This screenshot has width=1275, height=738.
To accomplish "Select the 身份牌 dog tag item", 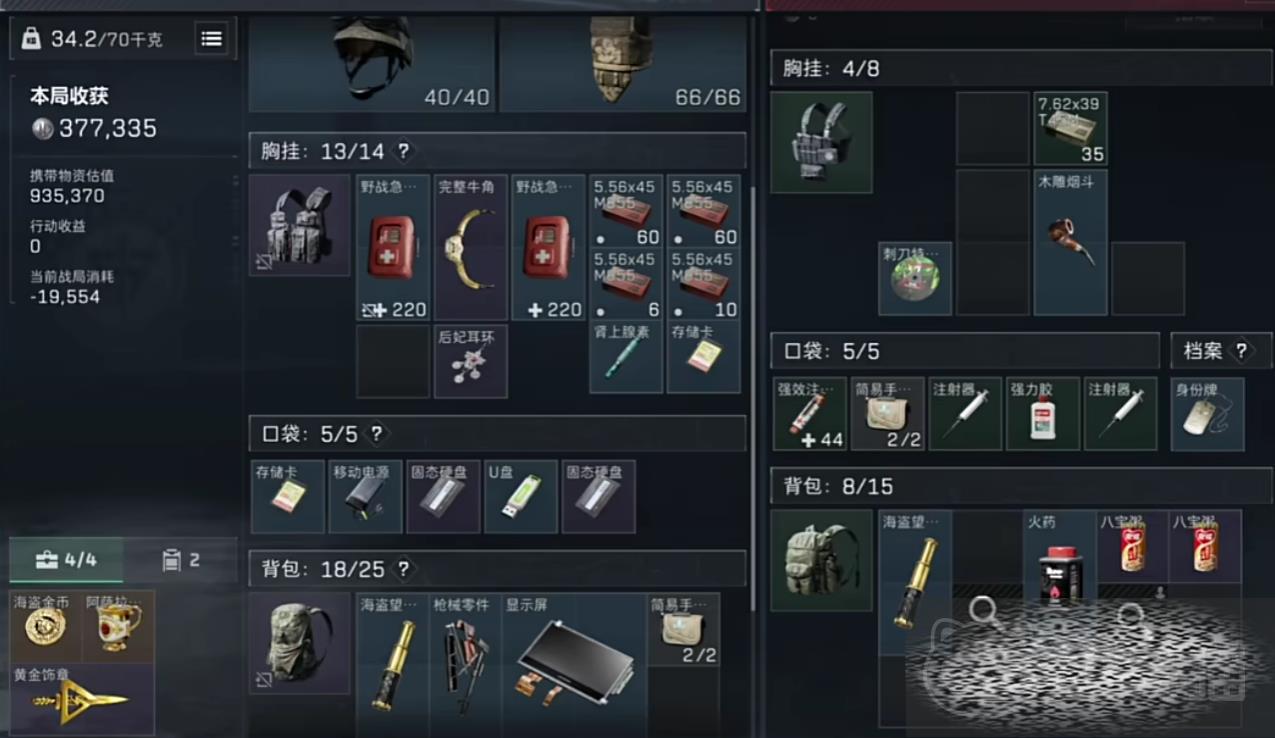I will pyautogui.click(x=1207, y=414).
